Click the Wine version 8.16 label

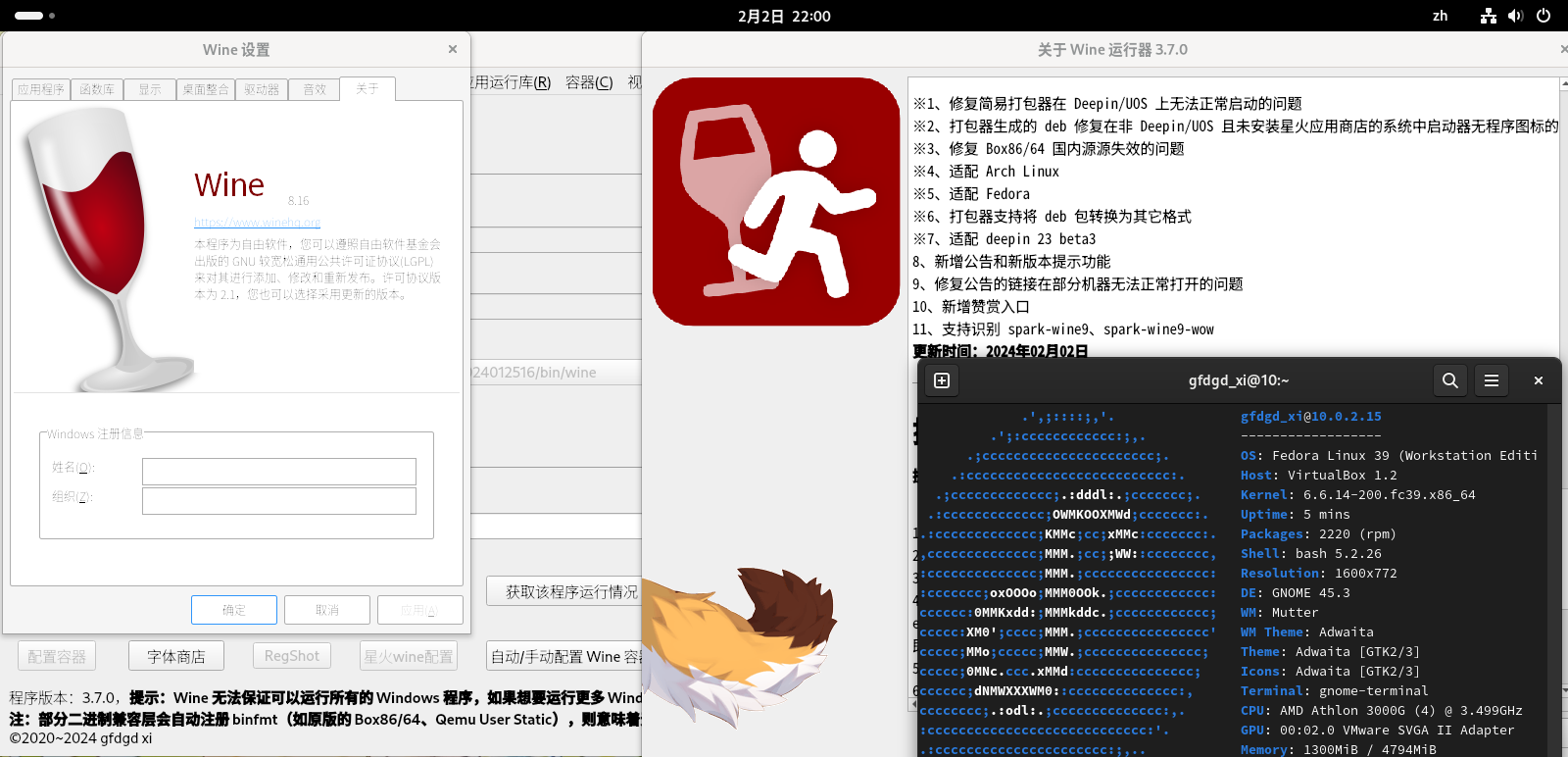(298, 201)
